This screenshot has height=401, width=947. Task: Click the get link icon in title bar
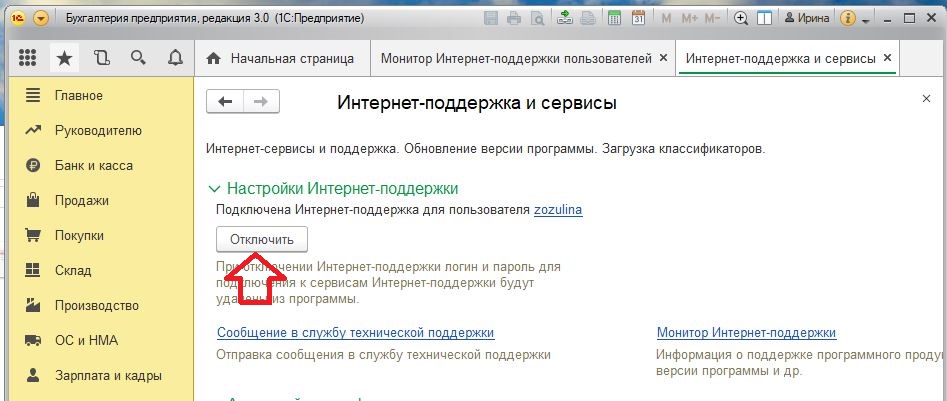tap(565, 18)
